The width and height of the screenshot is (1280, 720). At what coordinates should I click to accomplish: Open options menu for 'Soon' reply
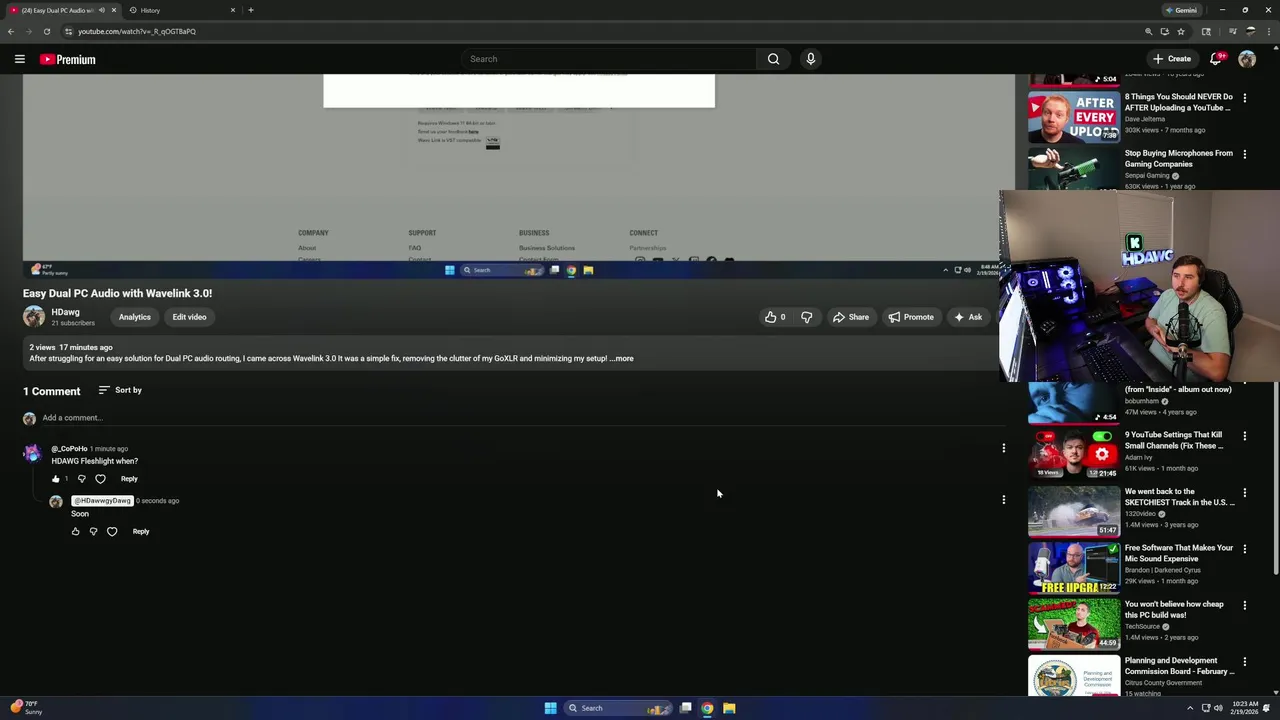(x=1003, y=499)
